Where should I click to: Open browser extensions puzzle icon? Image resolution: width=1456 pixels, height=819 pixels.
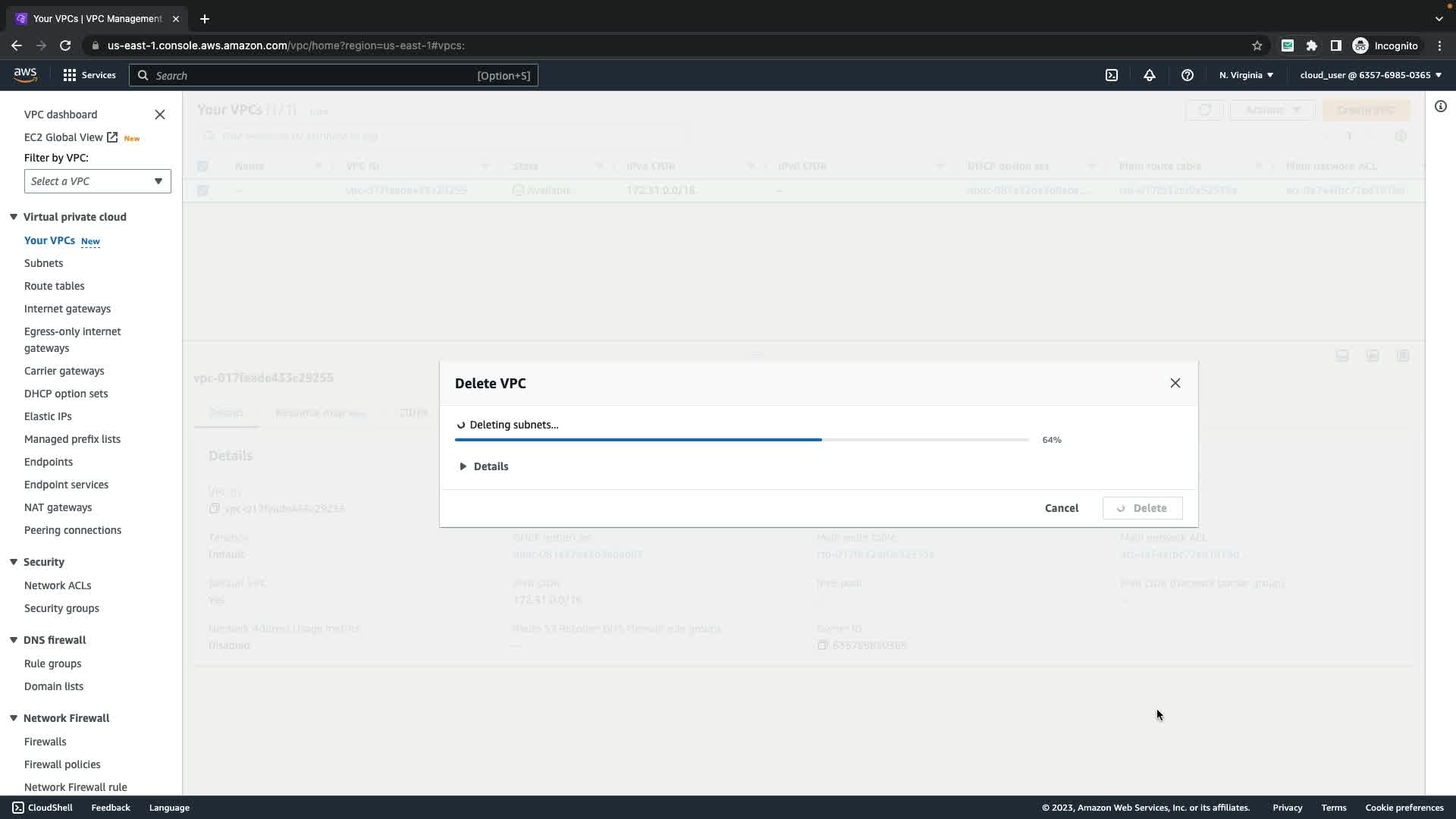[1311, 45]
